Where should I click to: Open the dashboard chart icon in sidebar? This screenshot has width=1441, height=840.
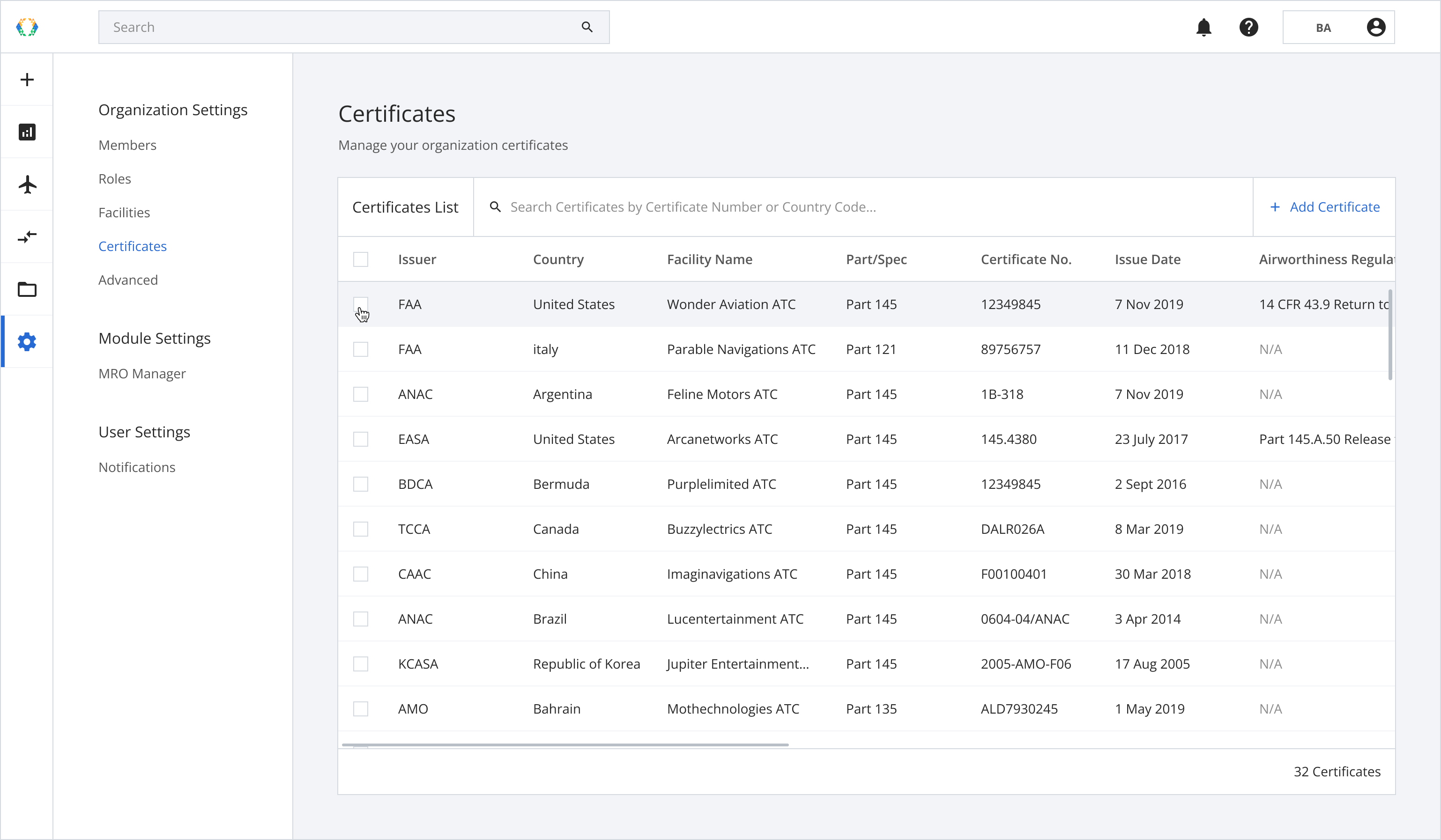(x=27, y=132)
